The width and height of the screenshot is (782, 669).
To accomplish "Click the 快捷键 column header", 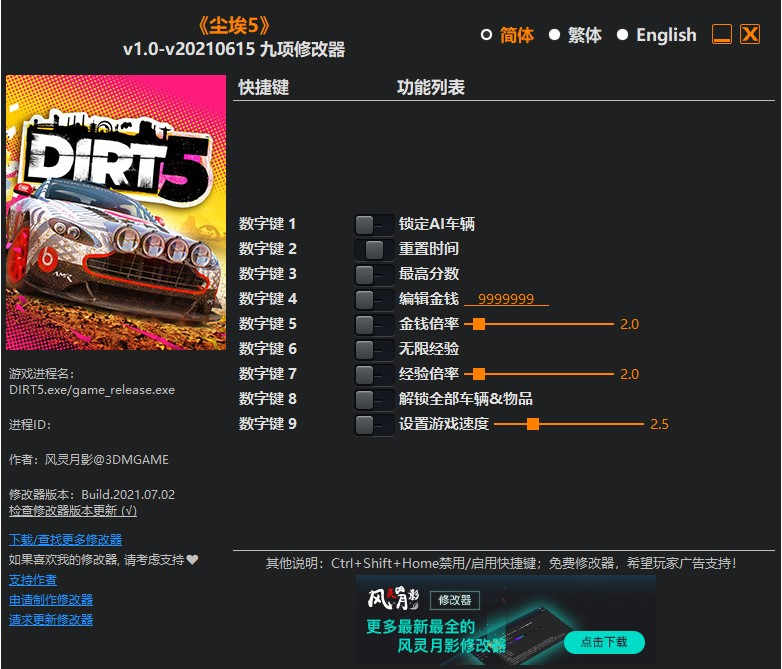I will pos(264,87).
